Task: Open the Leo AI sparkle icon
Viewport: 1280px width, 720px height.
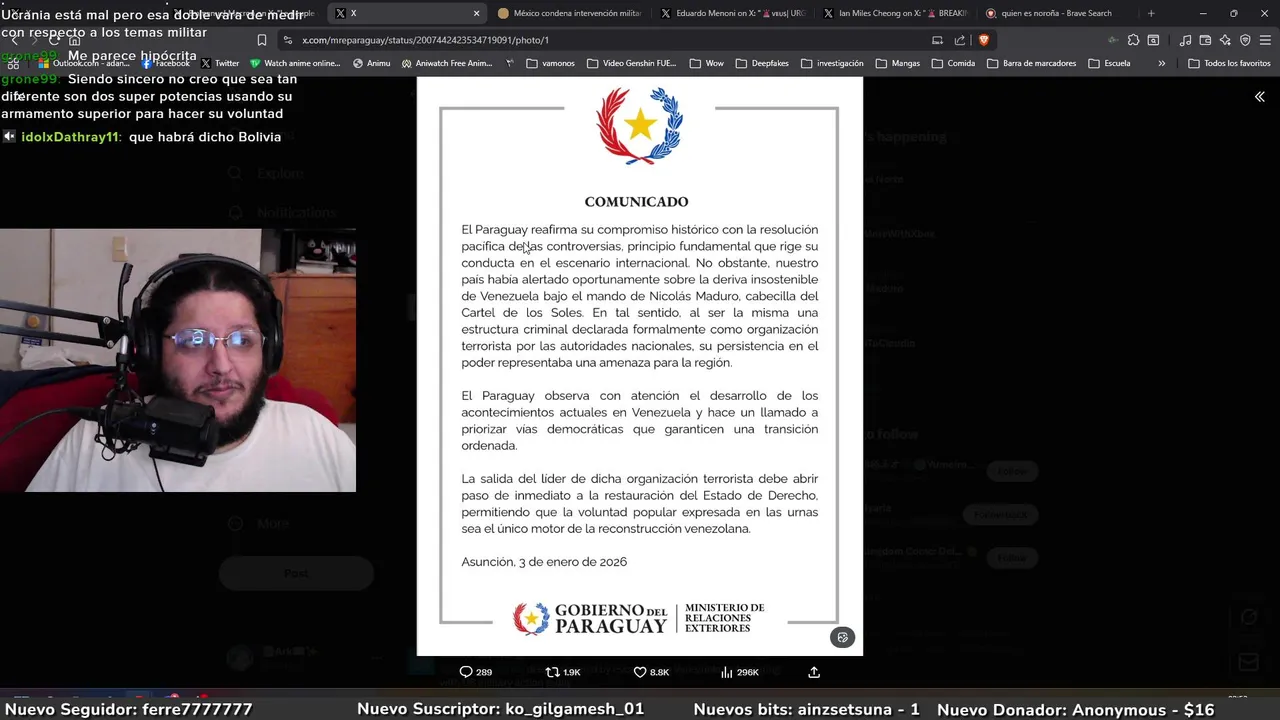Action: (1225, 40)
